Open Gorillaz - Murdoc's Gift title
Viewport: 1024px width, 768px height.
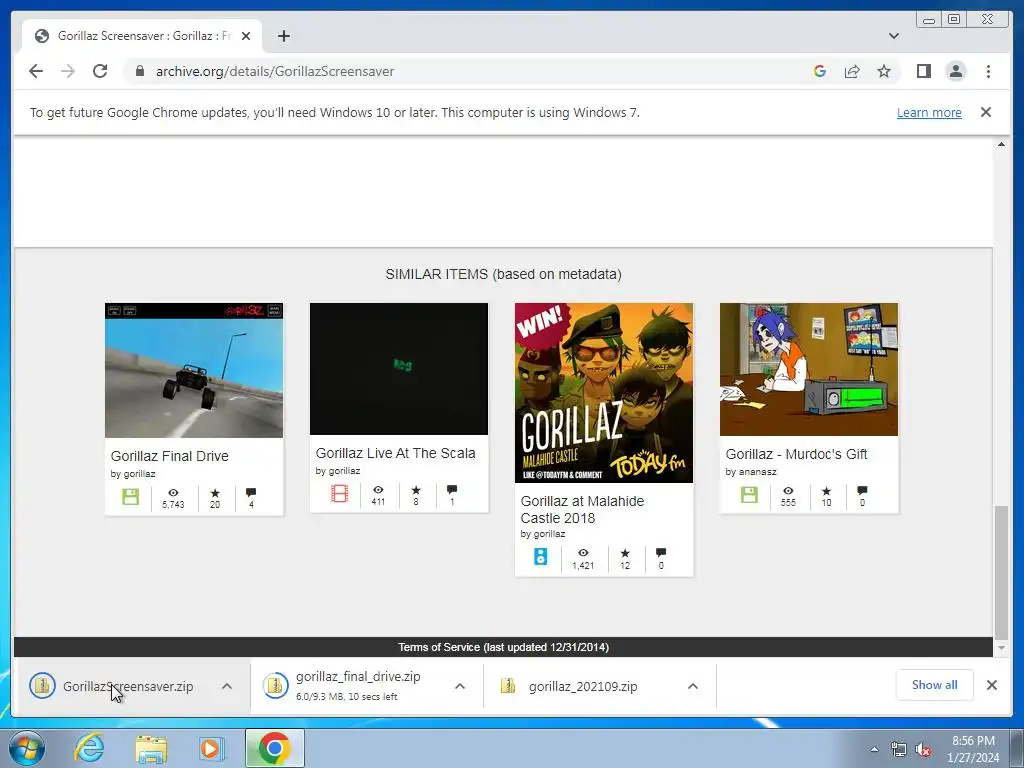(x=796, y=454)
